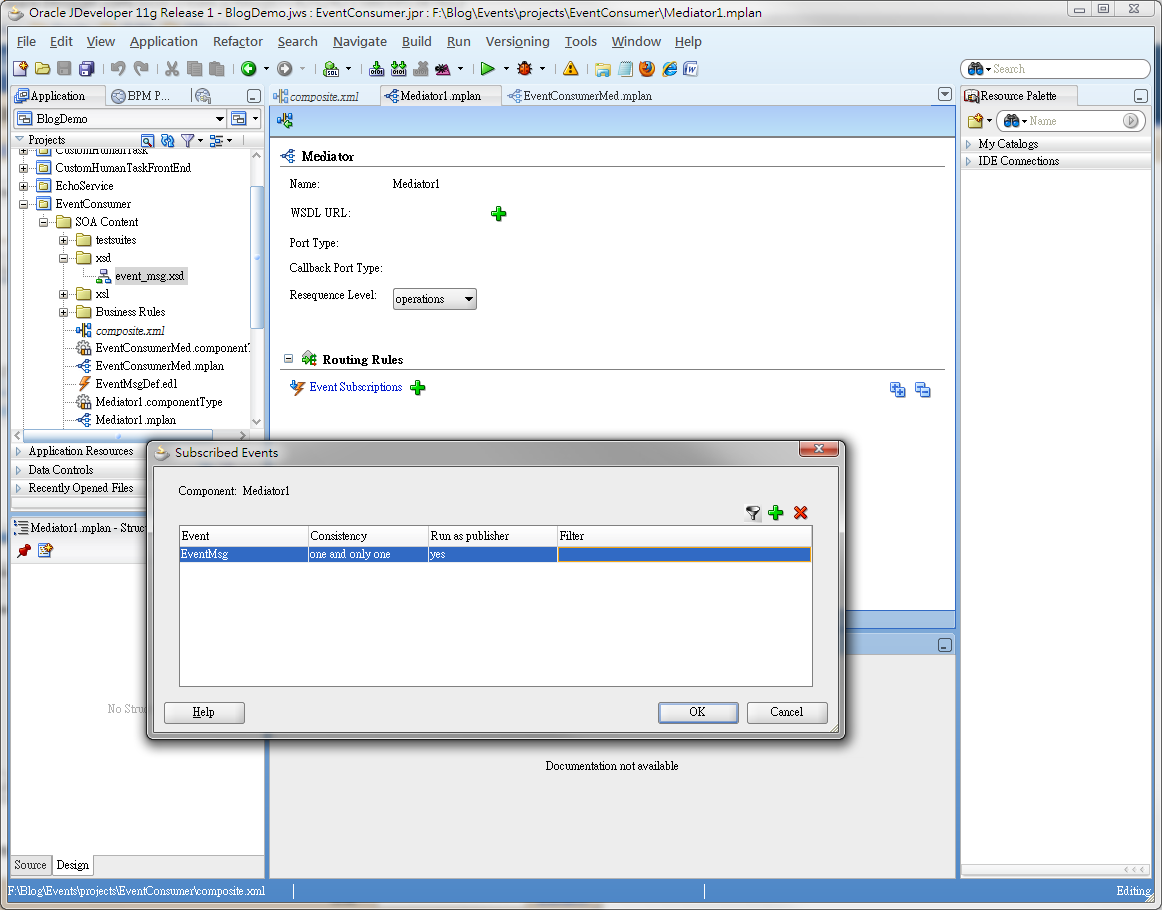Click Help in Subscribed Events dialog

[x=204, y=712]
